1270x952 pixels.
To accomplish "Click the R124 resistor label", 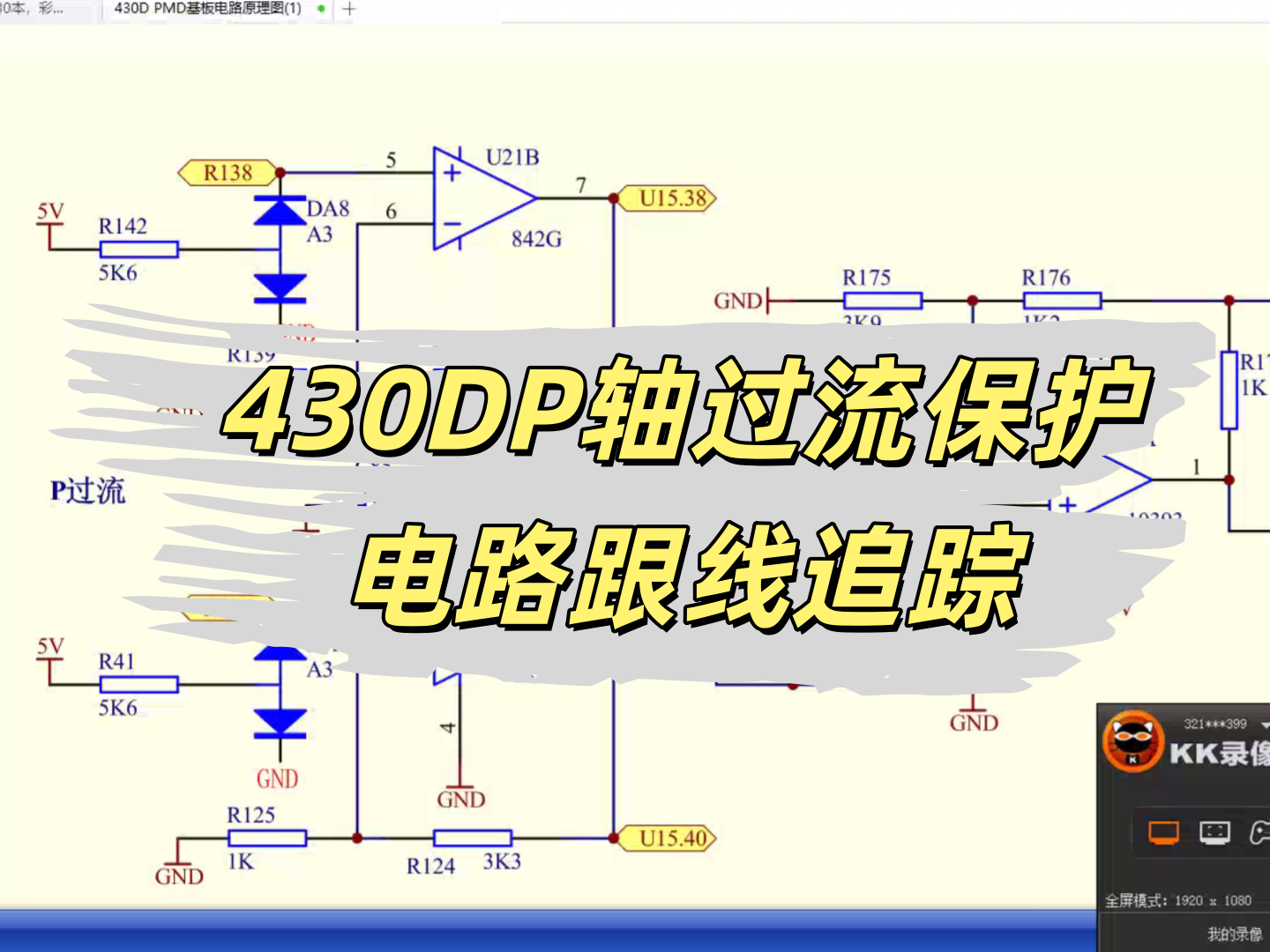I will [x=430, y=866].
